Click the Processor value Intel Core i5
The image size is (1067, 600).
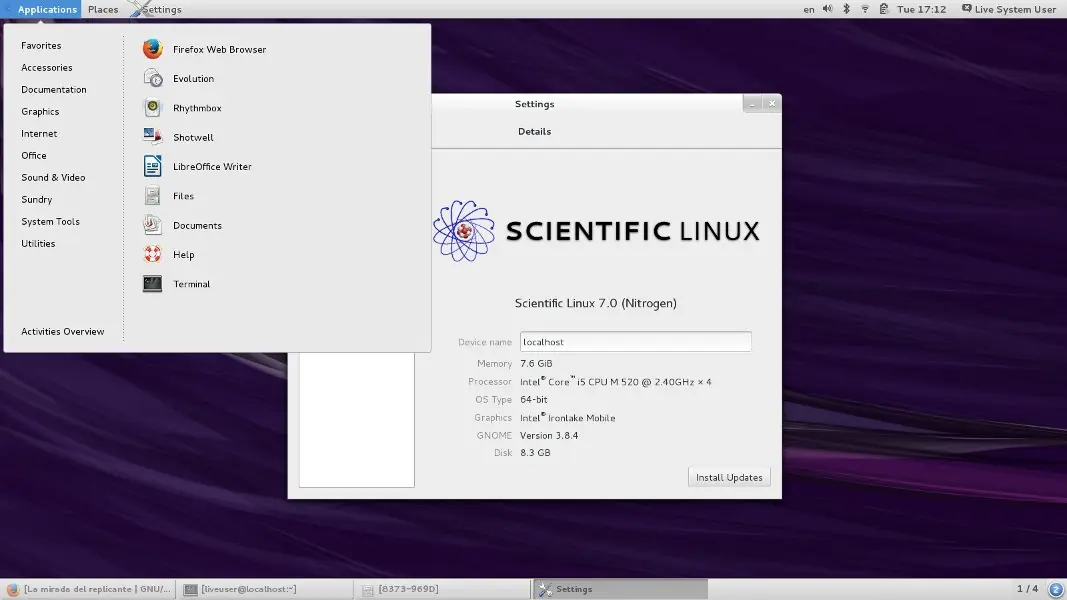click(616, 382)
